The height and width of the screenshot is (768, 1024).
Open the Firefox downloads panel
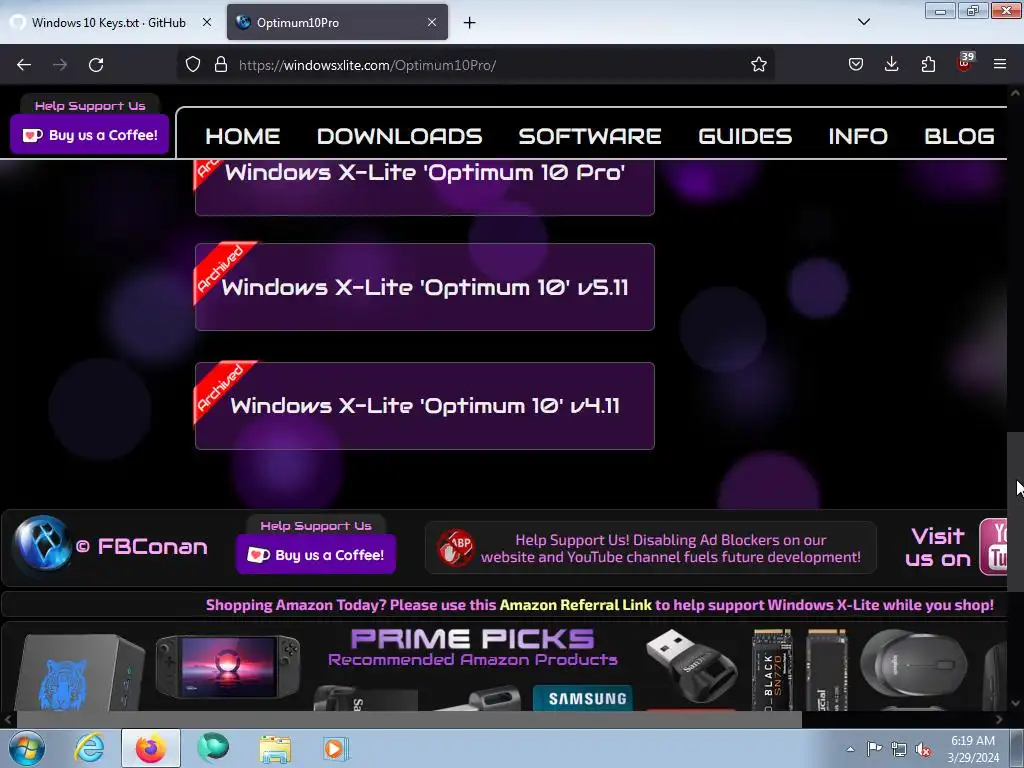891,65
